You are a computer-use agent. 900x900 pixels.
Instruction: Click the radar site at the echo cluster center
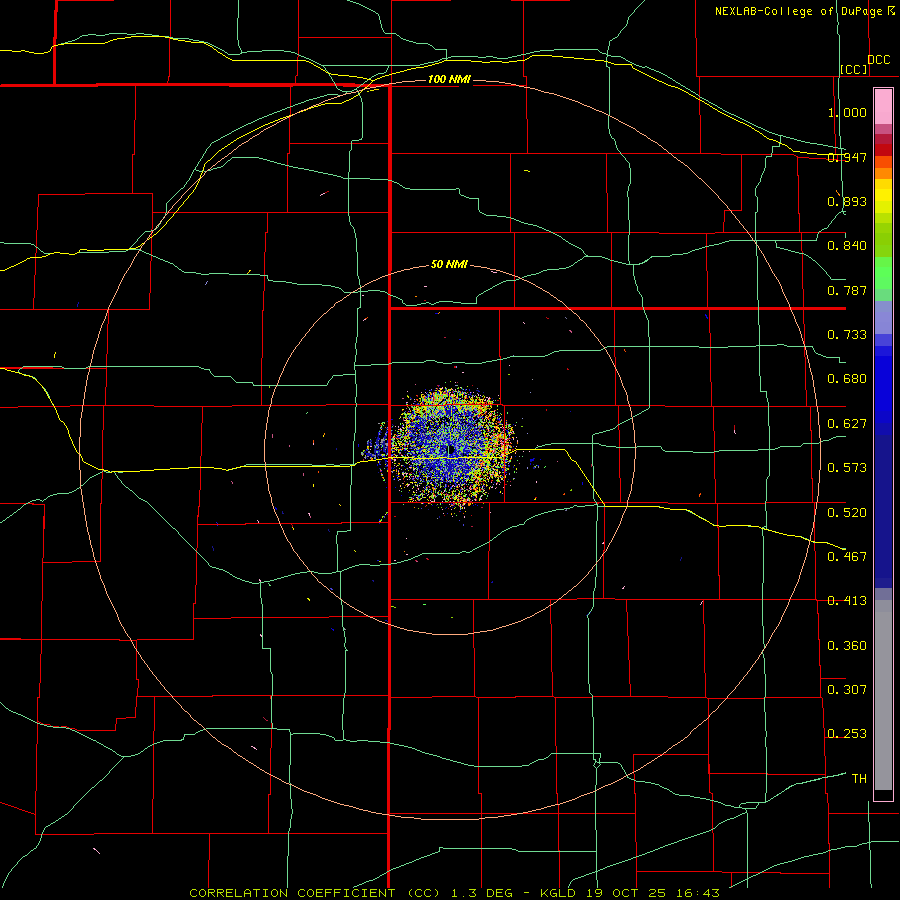(x=451, y=450)
